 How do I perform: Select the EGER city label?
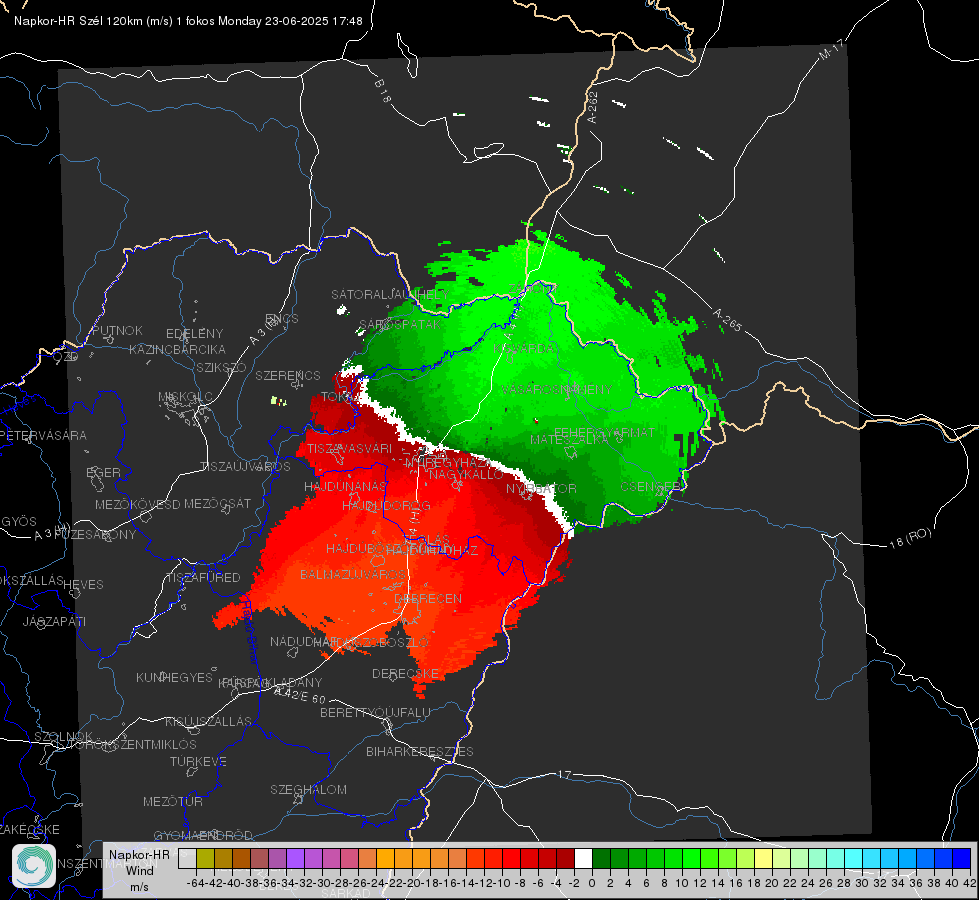click(104, 473)
